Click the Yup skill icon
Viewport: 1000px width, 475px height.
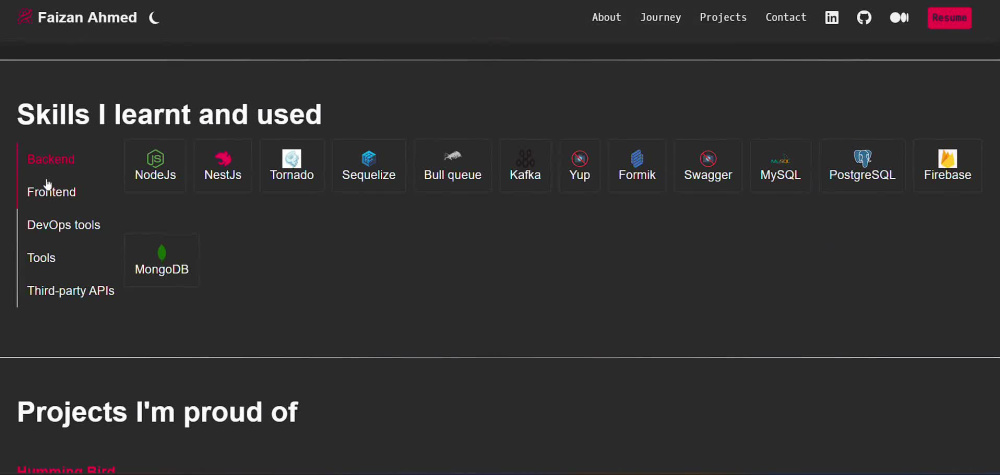(x=579, y=158)
